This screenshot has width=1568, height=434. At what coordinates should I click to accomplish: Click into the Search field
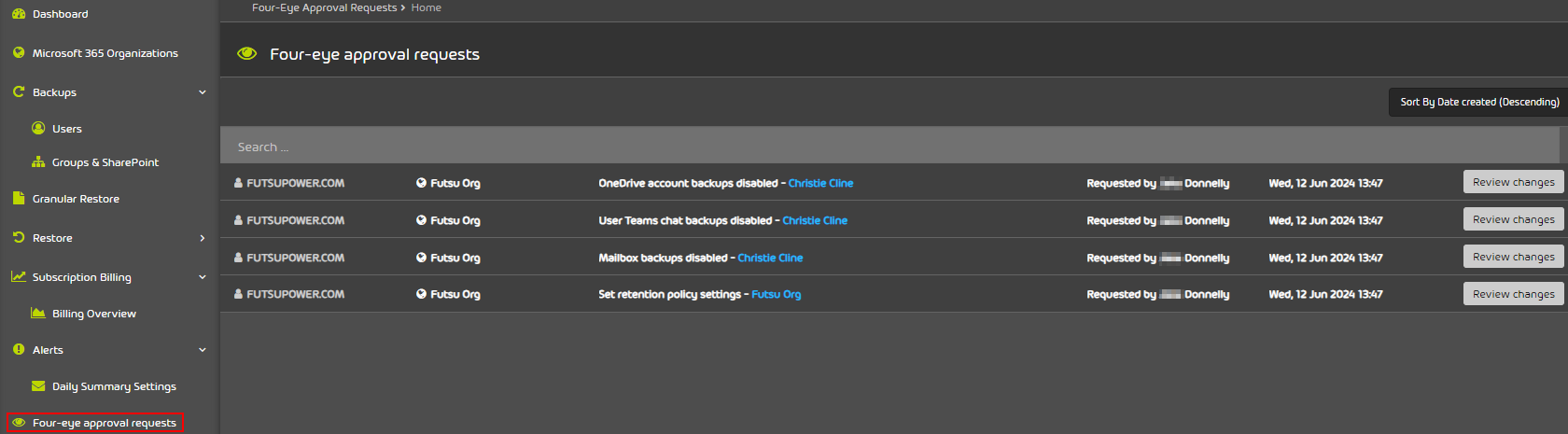coord(889,147)
